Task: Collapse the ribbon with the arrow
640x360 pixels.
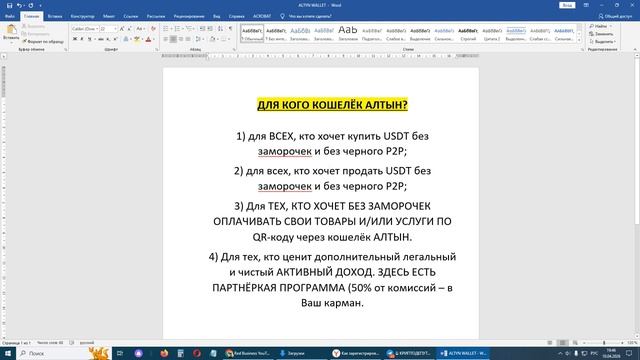Action: click(x=635, y=49)
